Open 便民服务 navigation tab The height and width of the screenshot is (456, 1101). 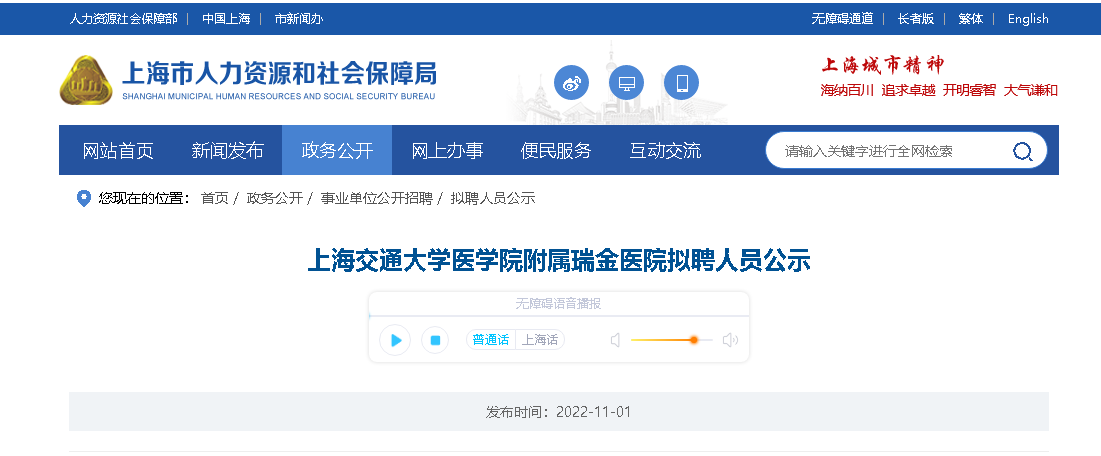556,150
